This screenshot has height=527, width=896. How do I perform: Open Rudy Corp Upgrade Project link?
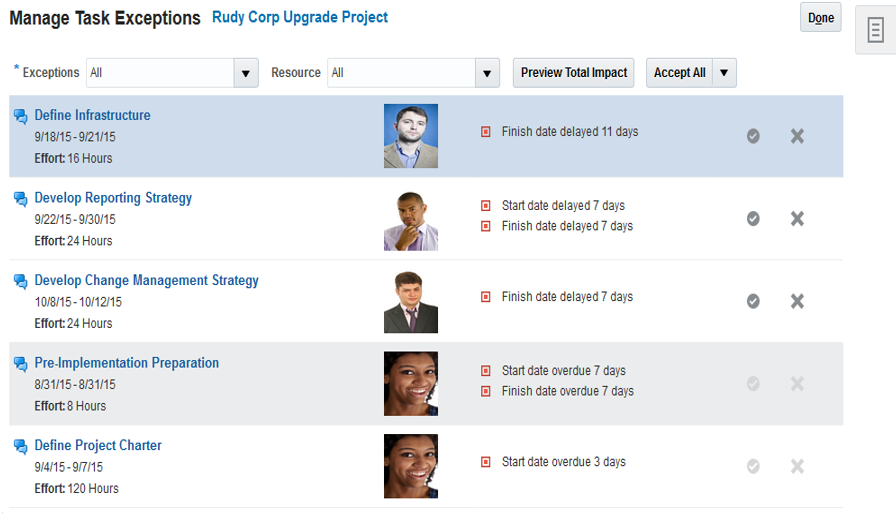[x=300, y=18]
